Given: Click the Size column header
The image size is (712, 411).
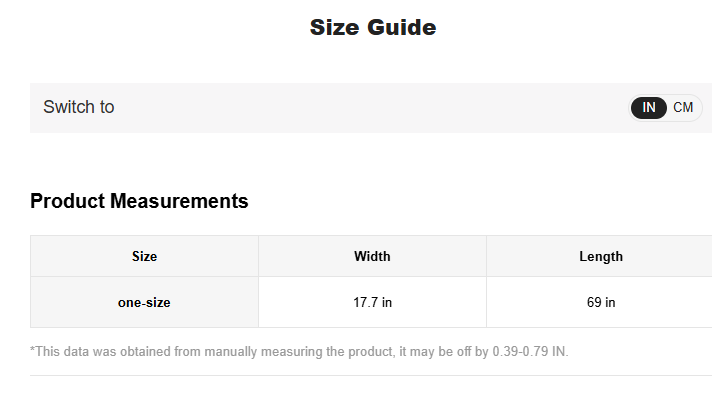Looking at the screenshot, I should click(144, 257).
